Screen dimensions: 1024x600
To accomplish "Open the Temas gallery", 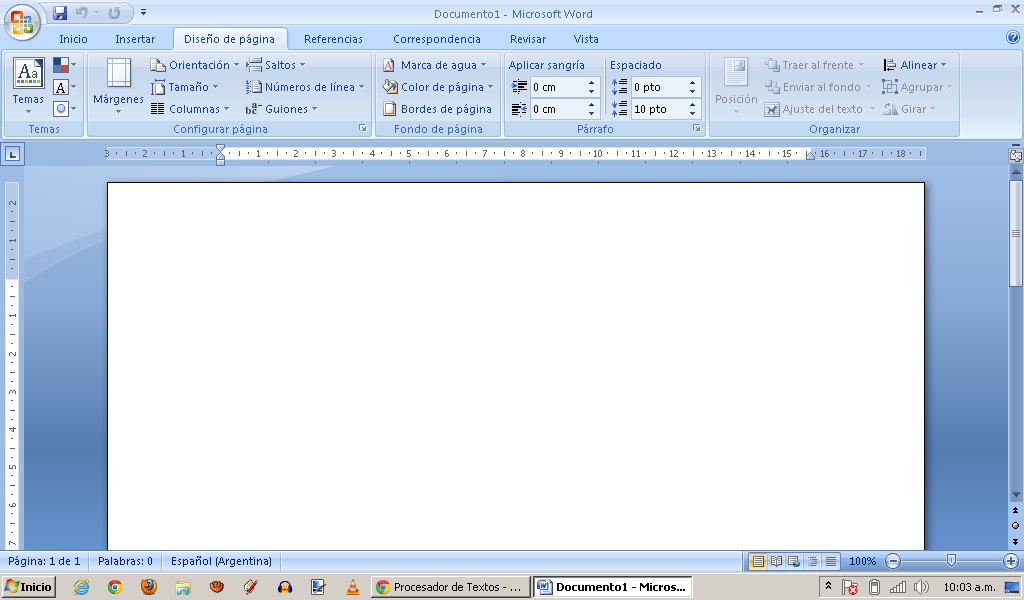I will pos(28,86).
